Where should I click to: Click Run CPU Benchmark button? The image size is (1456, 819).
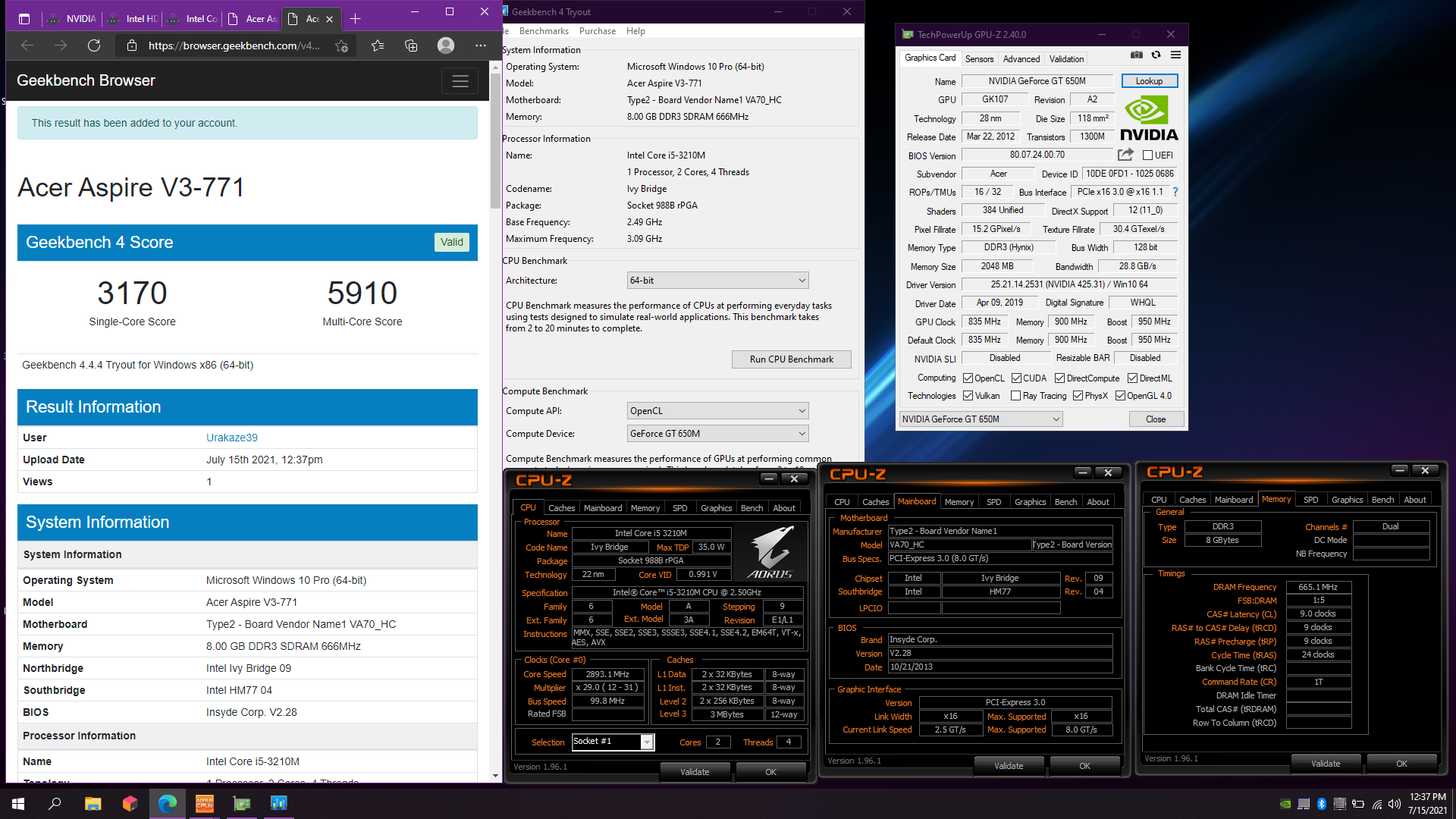pyautogui.click(x=791, y=359)
